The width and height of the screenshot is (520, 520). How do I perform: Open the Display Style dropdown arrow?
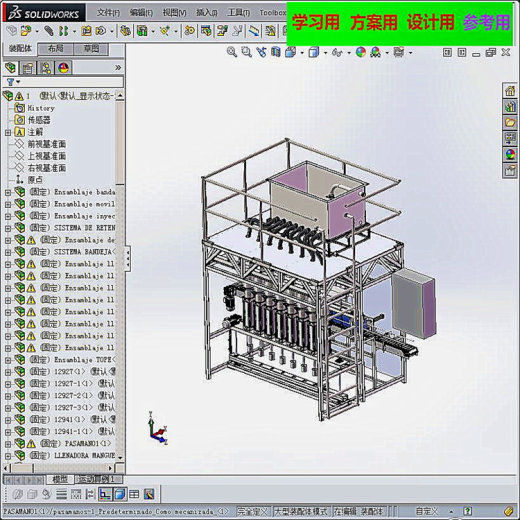(x=325, y=53)
